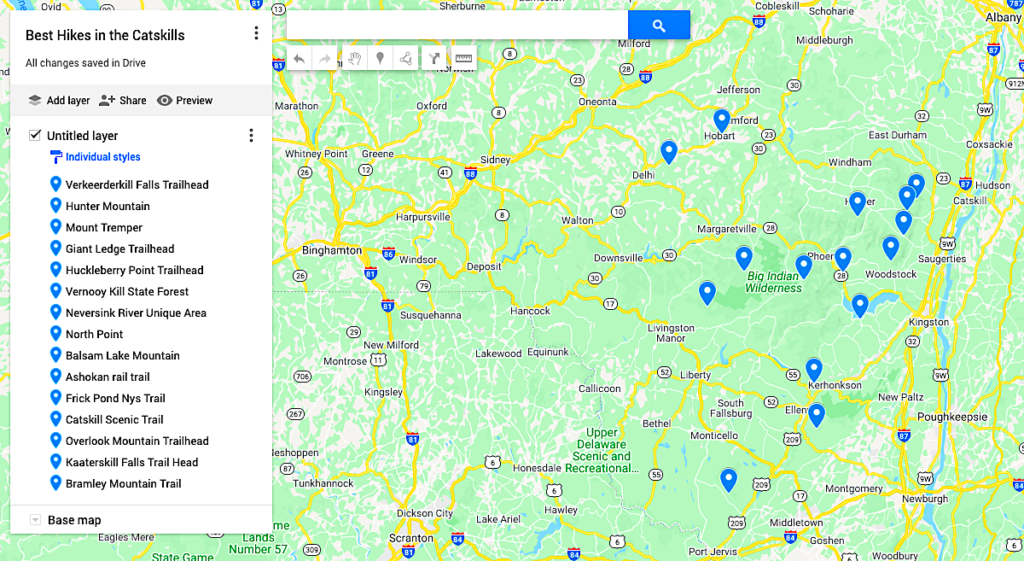Select Neversink River Unique Area entry
1024x561 pixels.
click(x=136, y=313)
